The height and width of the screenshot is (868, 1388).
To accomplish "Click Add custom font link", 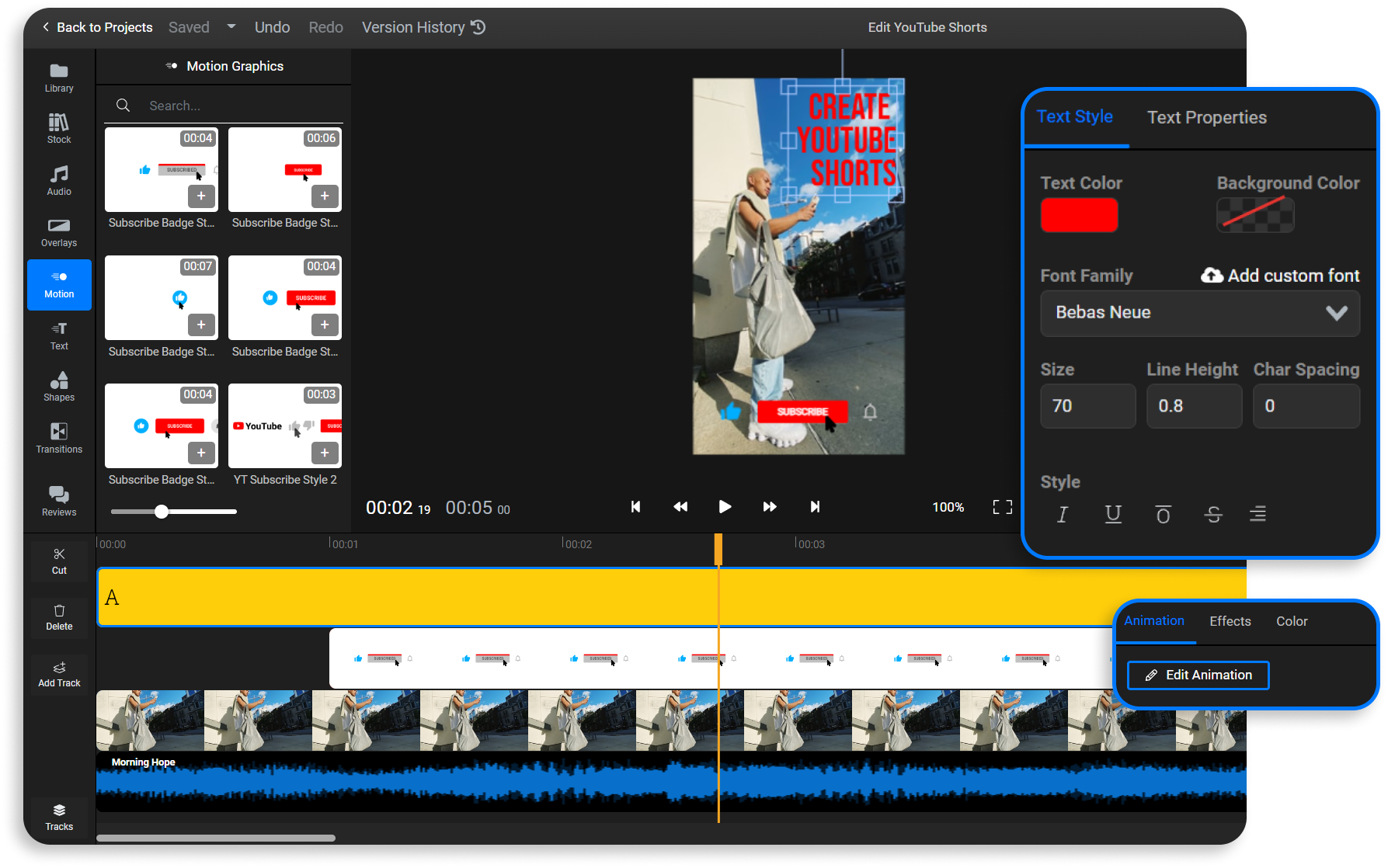I will [1280, 276].
